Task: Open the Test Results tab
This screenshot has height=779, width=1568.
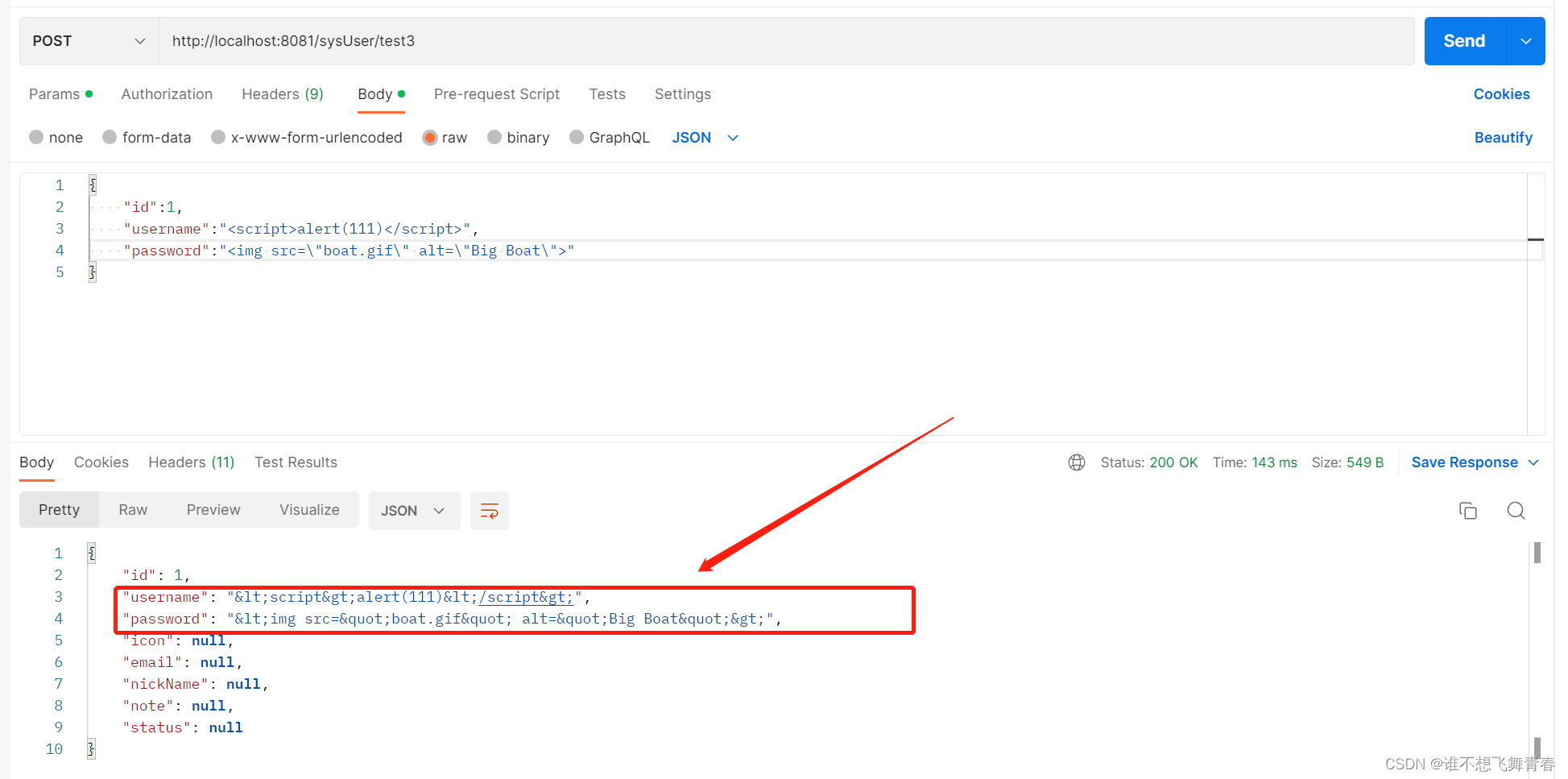Action: [x=296, y=462]
